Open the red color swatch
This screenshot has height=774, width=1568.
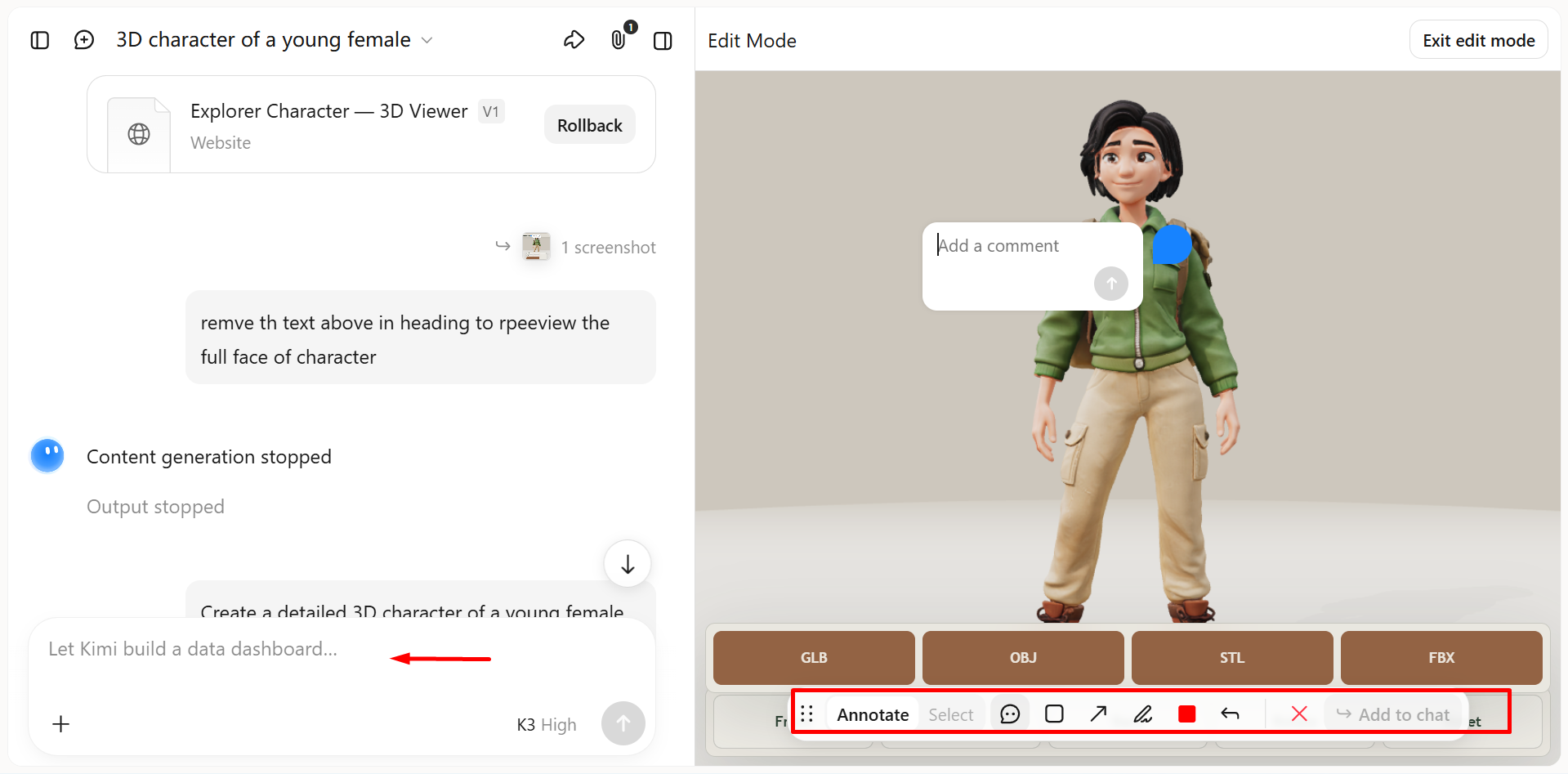pyautogui.click(x=1186, y=714)
